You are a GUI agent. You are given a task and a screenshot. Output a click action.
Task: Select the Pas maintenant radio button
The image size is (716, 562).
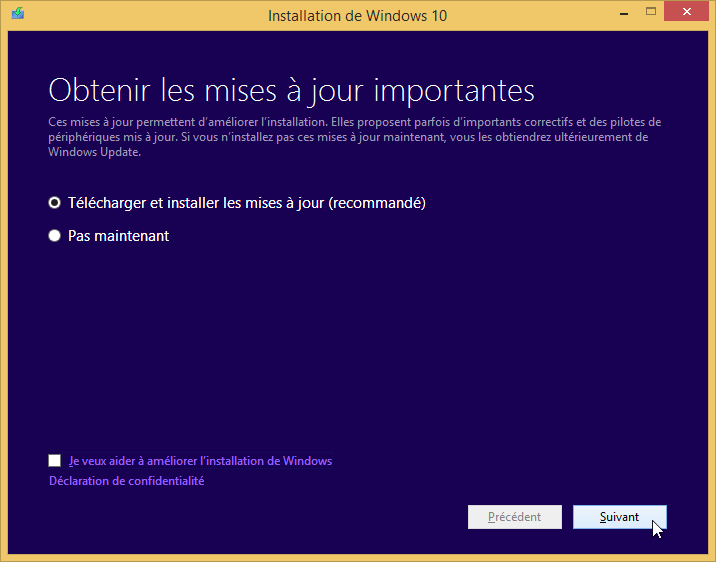[54, 236]
